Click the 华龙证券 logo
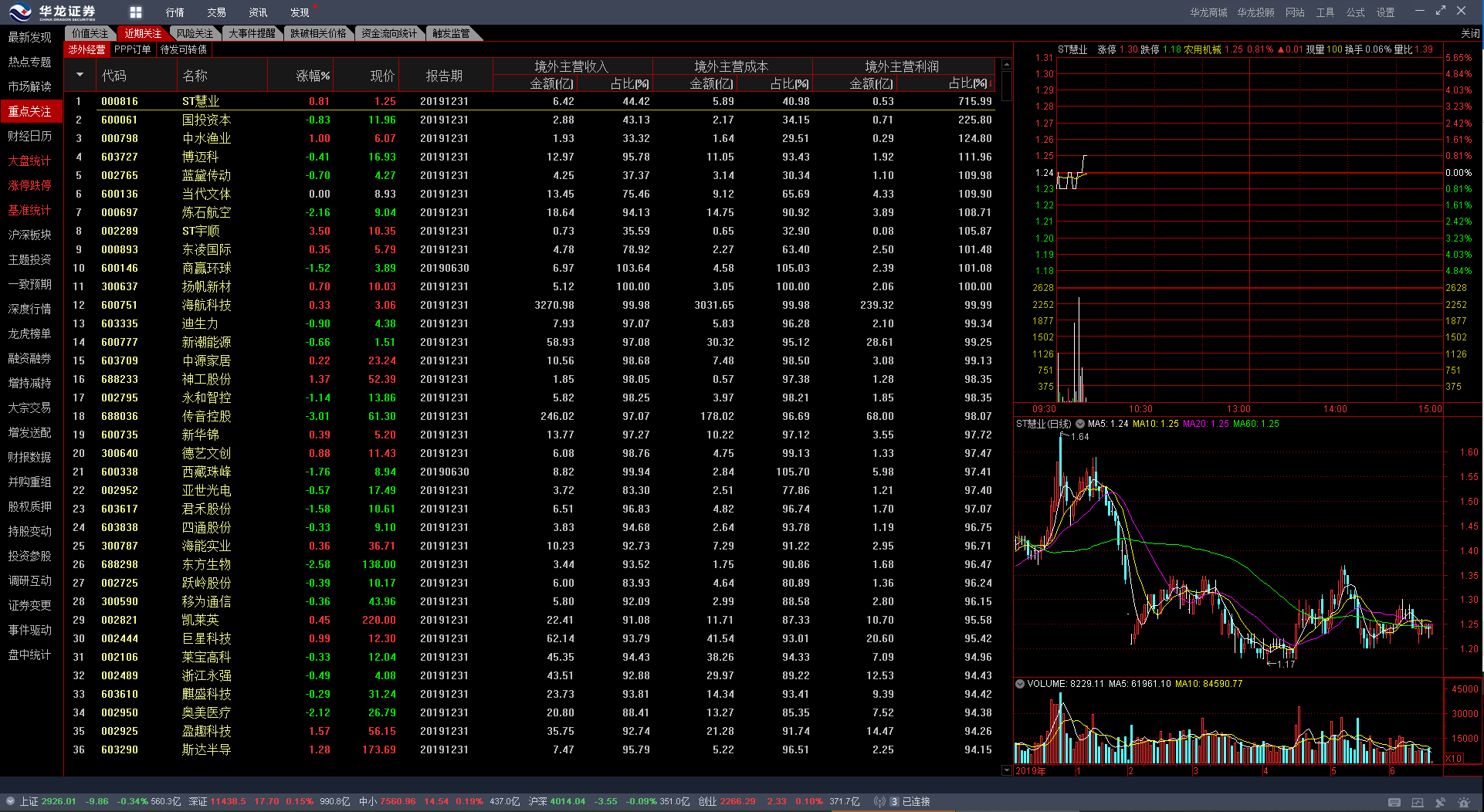This screenshot has height=812, width=1484. [53, 12]
